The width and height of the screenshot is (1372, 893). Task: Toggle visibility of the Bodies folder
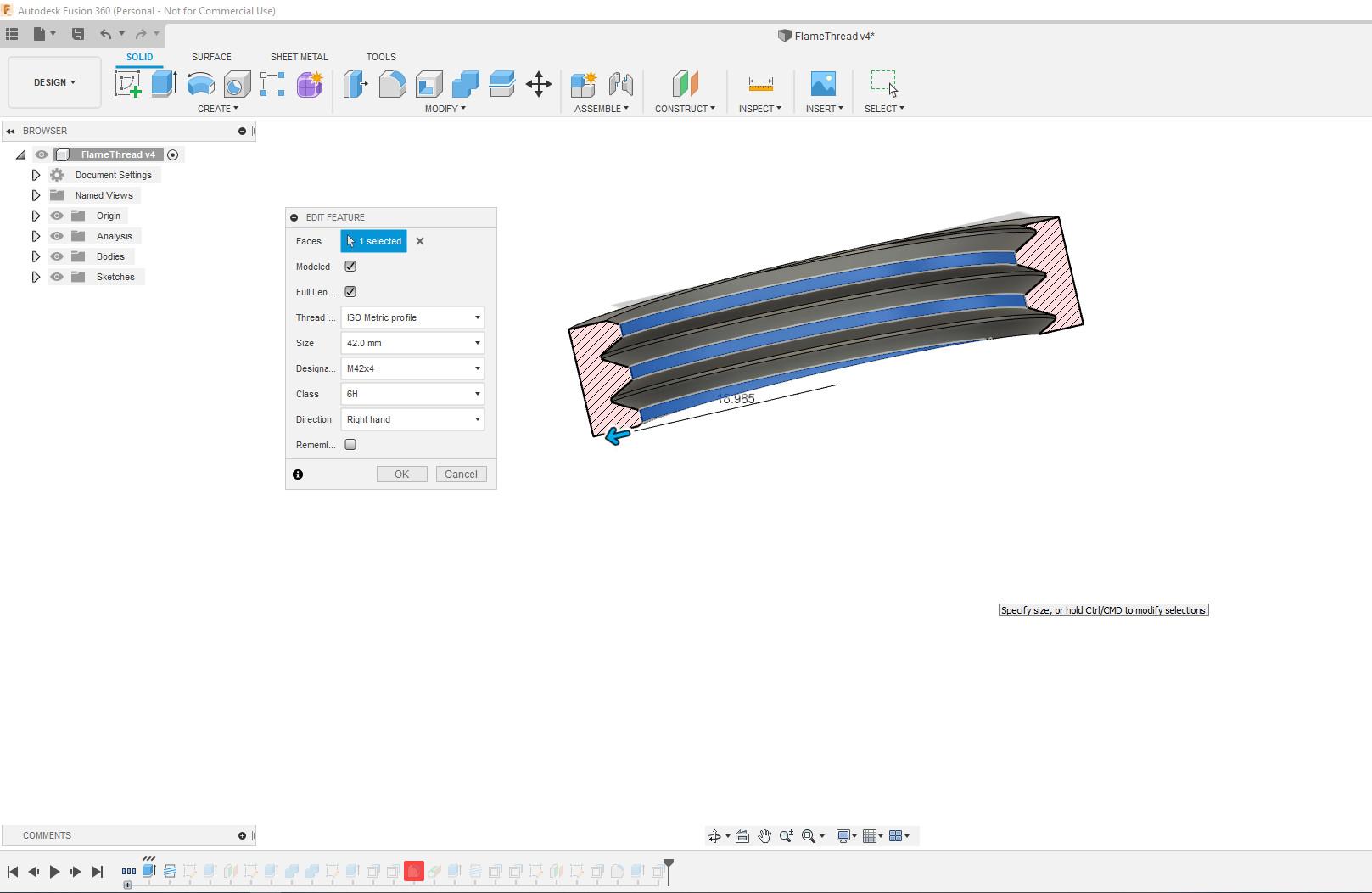click(x=57, y=256)
